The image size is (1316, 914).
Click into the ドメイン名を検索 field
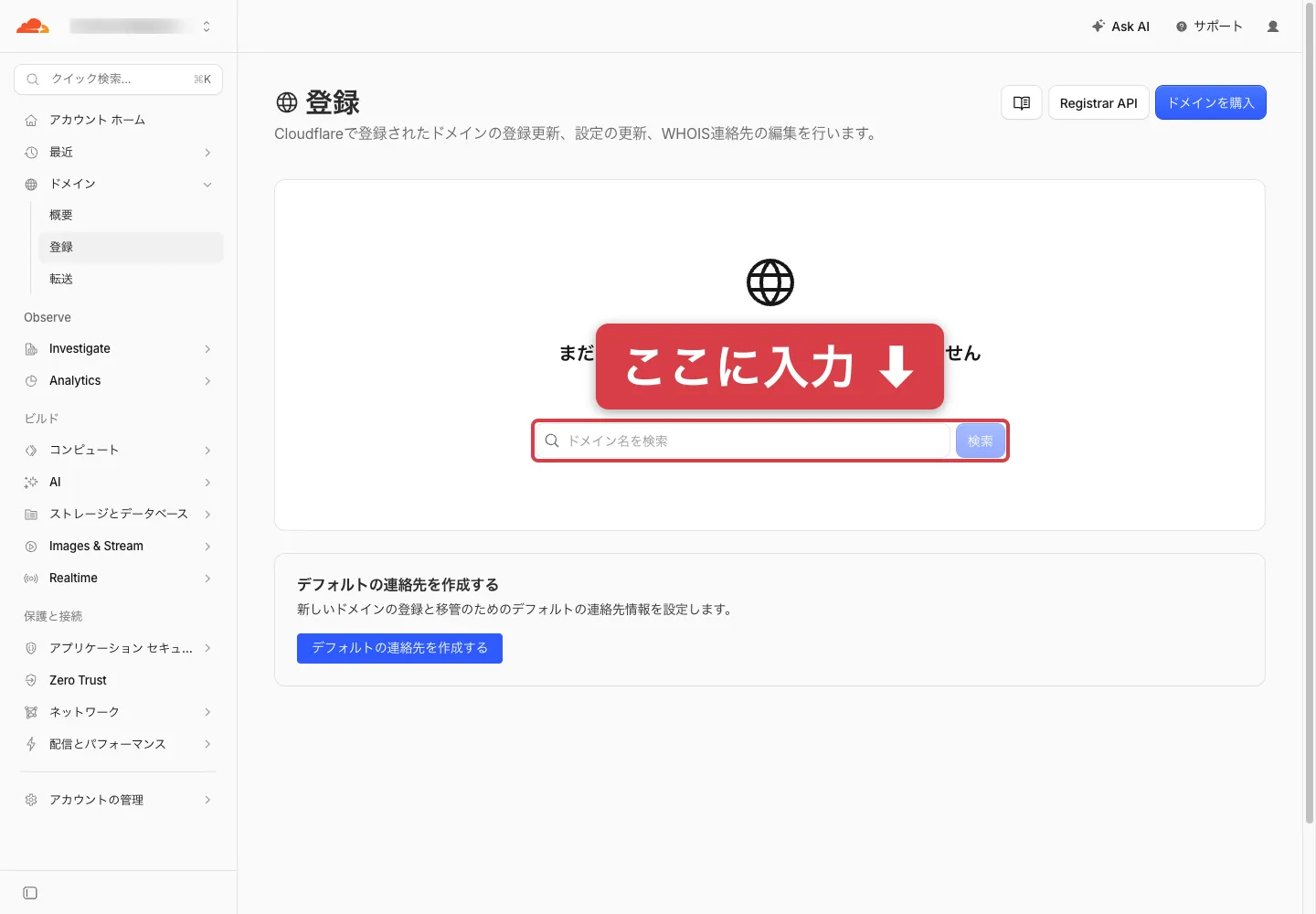tap(742, 441)
